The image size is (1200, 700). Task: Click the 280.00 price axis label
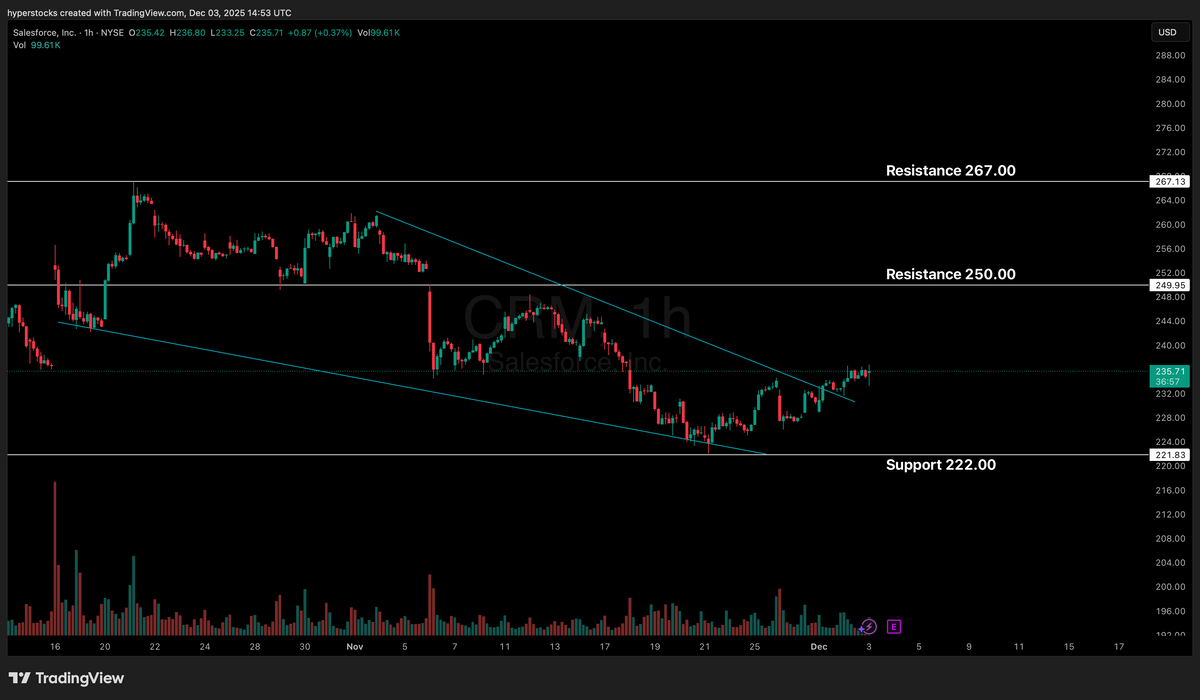click(1171, 104)
